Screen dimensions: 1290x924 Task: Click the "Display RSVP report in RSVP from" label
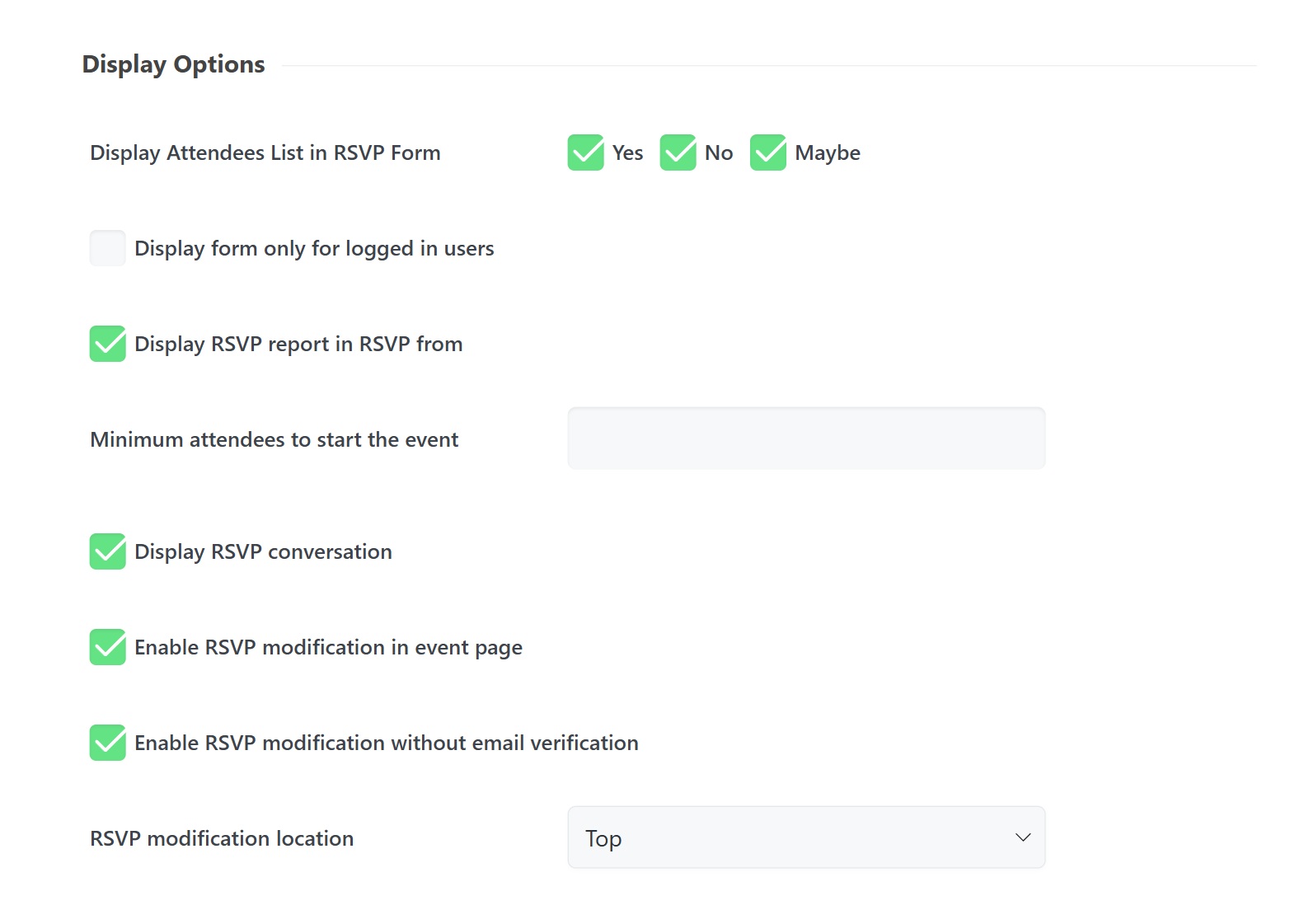[298, 344]
